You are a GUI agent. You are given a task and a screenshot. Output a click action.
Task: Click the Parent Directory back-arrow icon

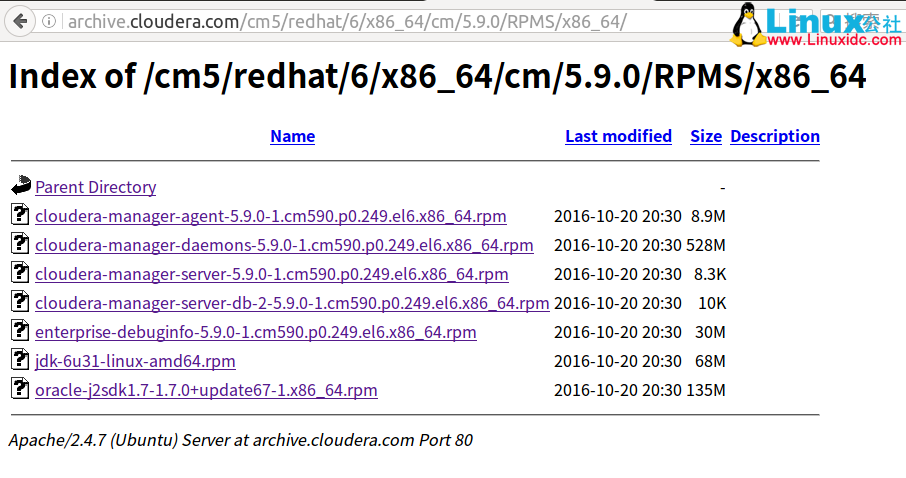(x=20, y=185)
